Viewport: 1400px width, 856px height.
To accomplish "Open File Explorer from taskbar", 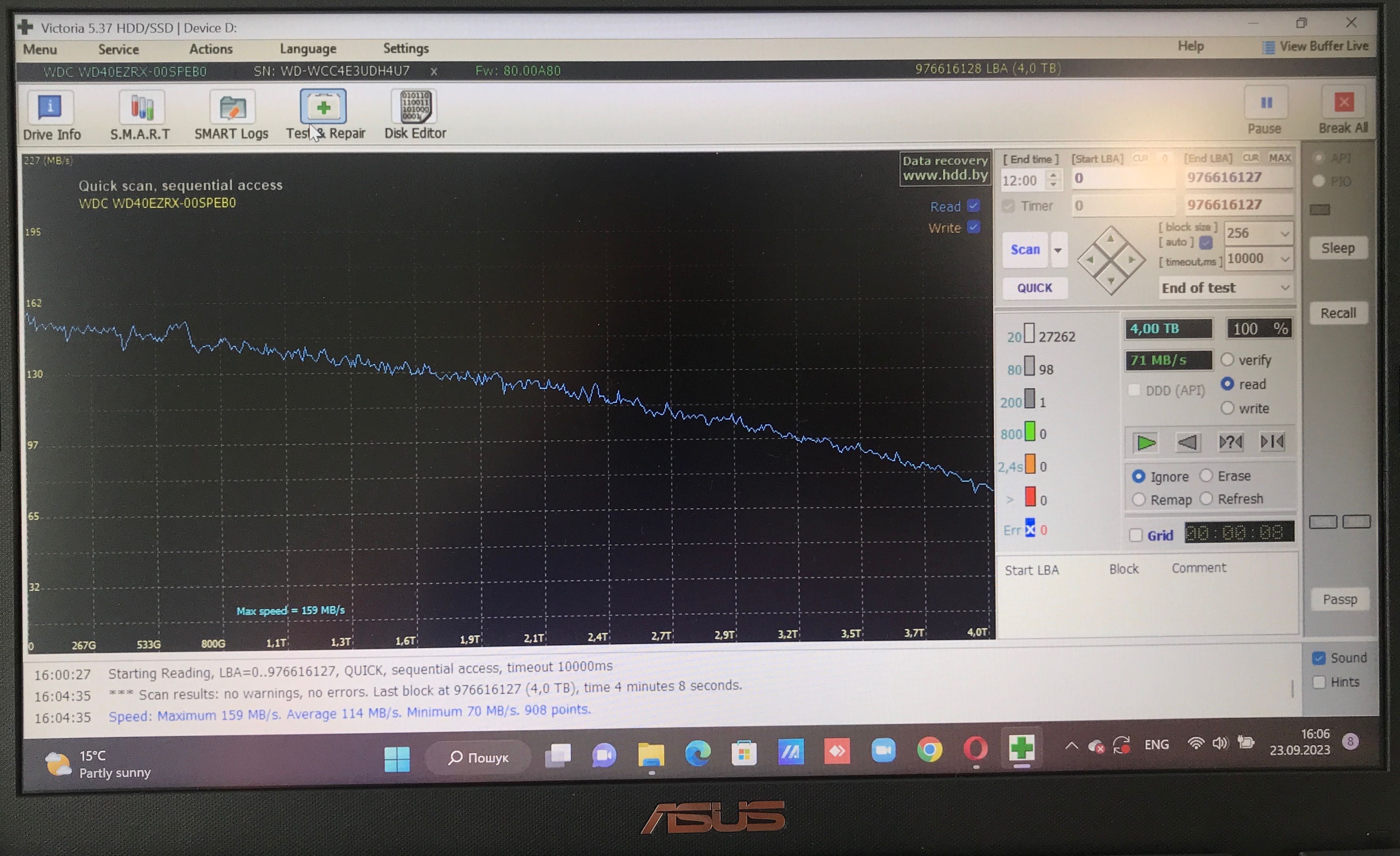I will [651, 755].
